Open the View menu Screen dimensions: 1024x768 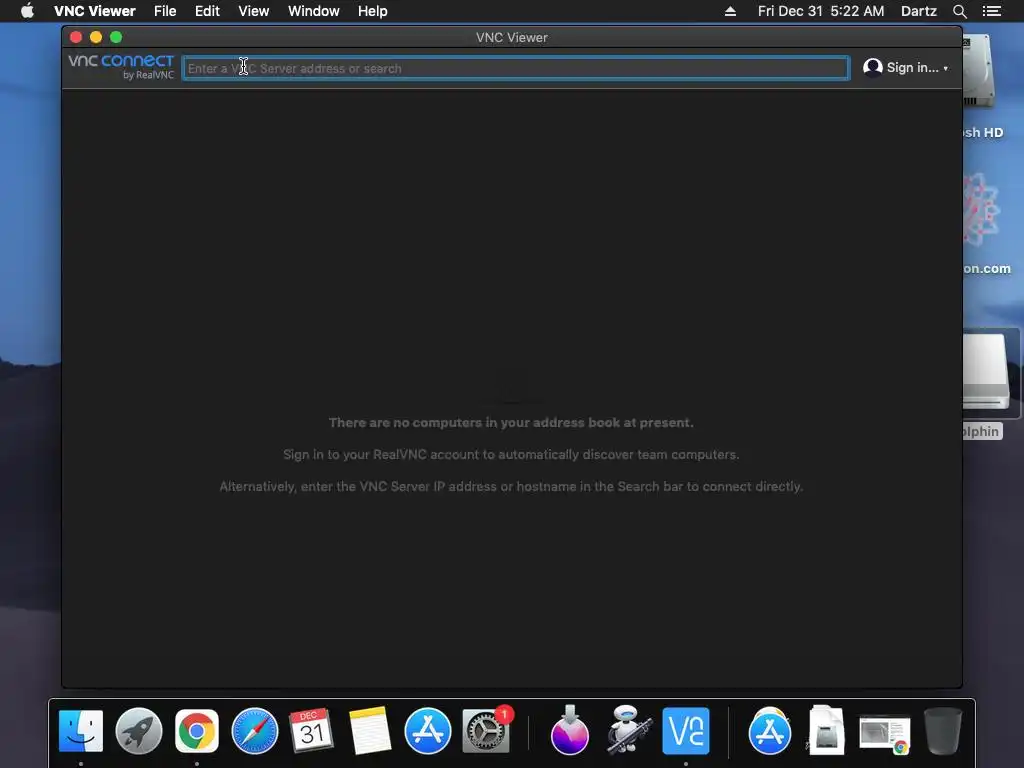tap(253, 11)
